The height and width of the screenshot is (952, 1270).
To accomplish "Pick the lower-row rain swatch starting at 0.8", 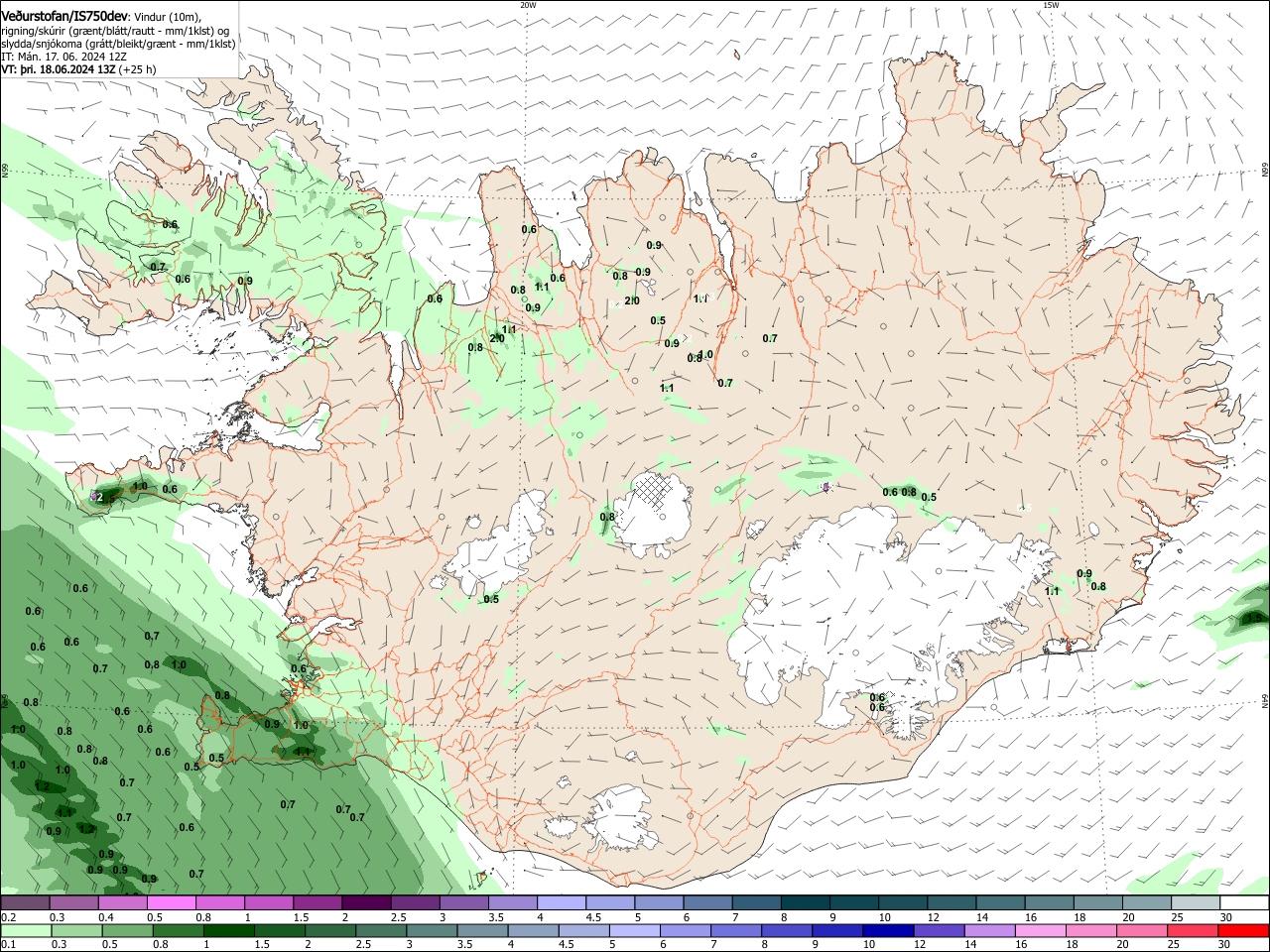I will click(179, 931).
